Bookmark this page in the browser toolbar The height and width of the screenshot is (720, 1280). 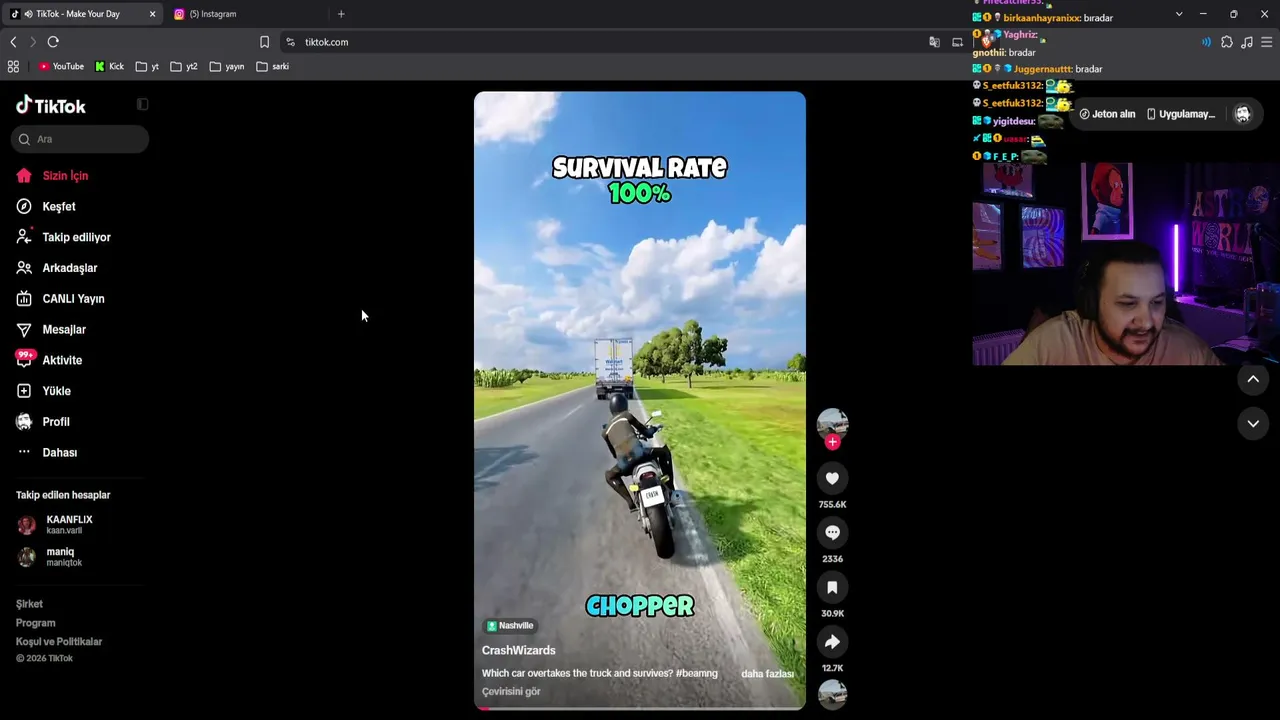point(264,42)
